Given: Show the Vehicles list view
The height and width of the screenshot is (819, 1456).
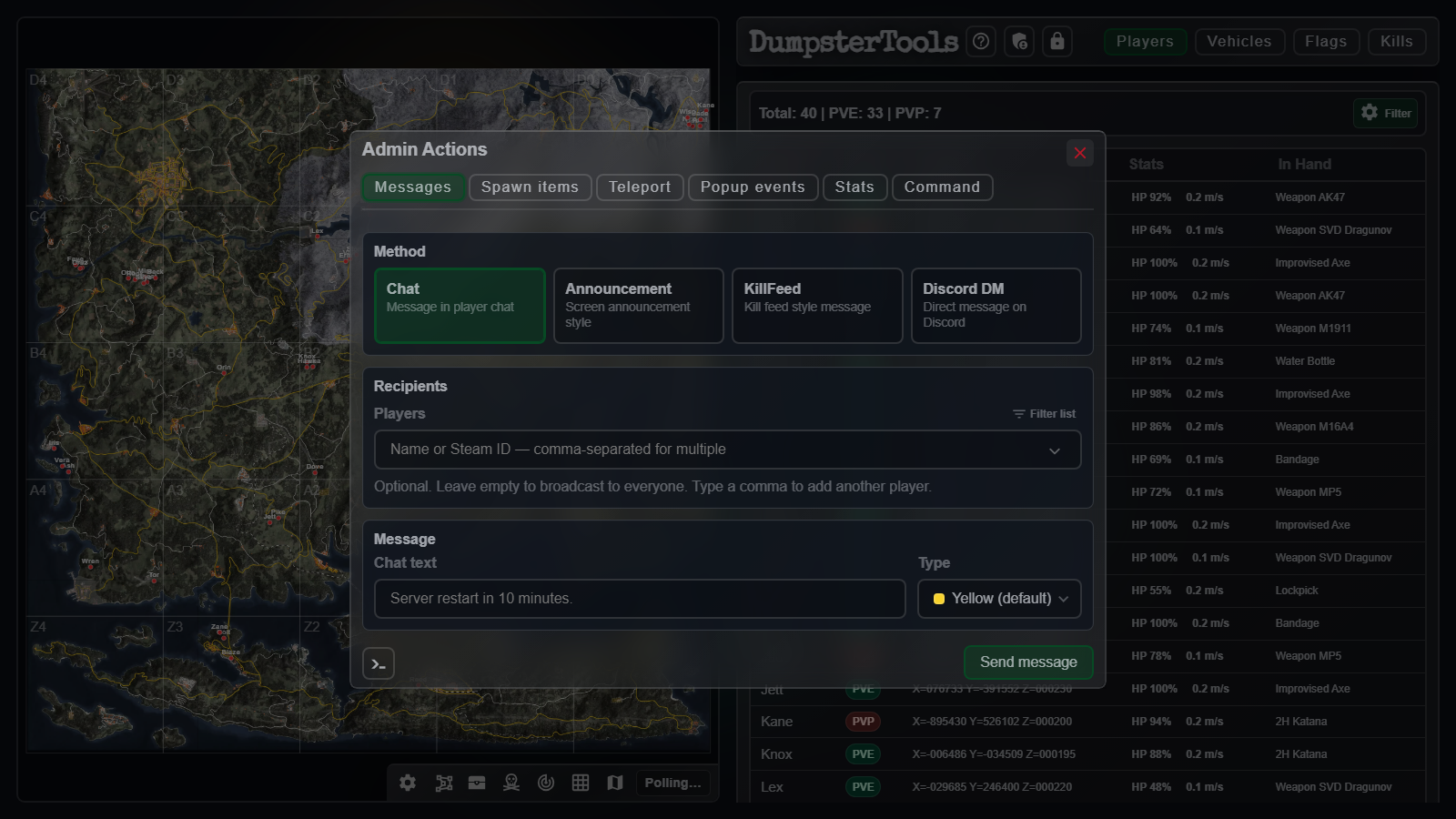Looking at the screenshot, I should (1239, 42).
